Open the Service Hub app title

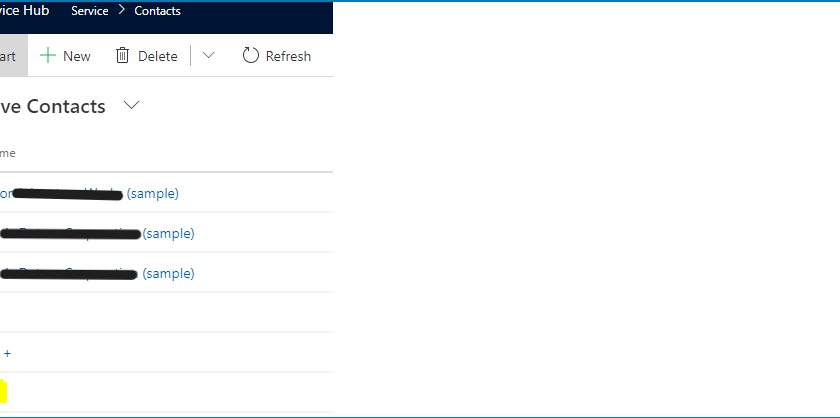pos(24,11)
